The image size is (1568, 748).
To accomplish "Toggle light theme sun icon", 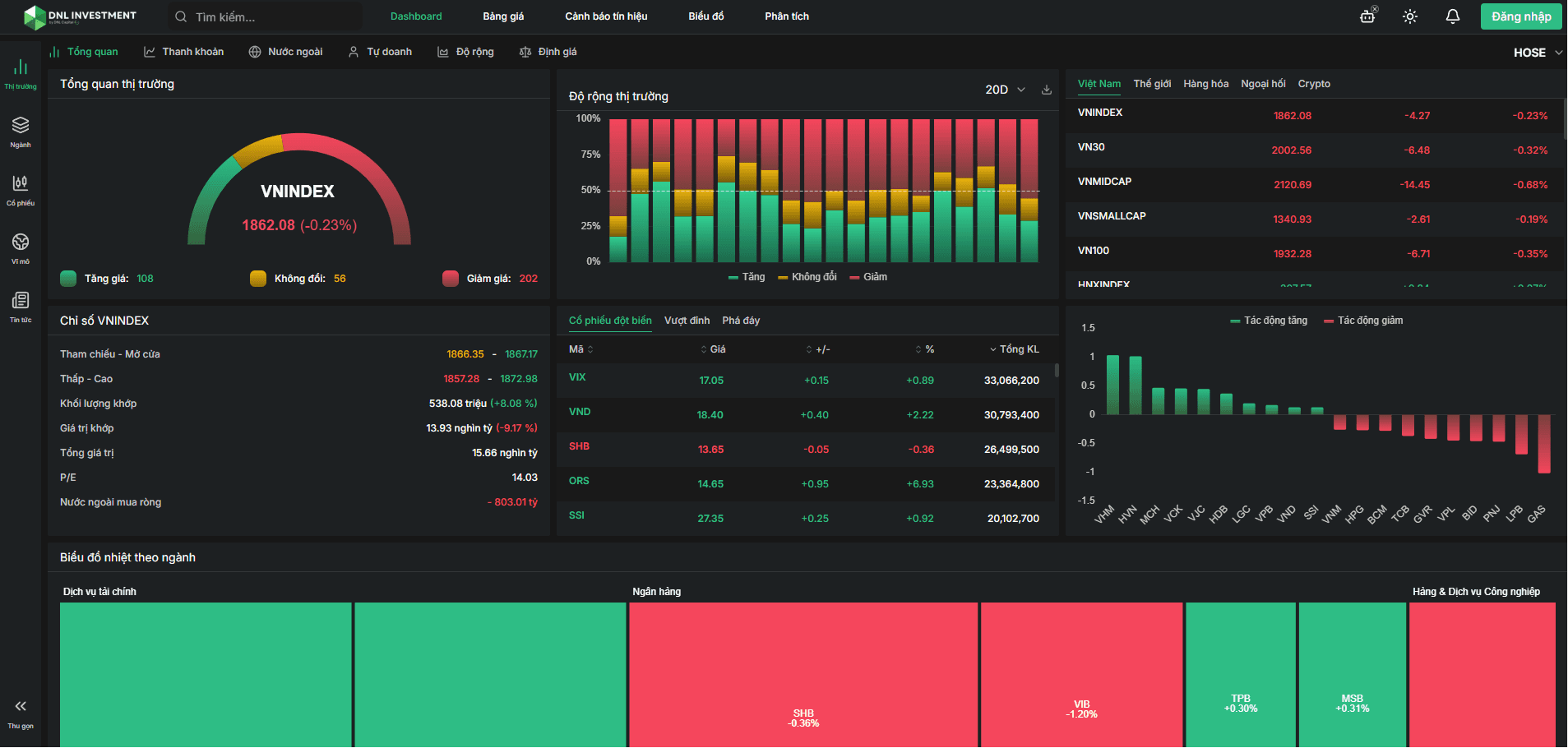I will tap(1410, 16).
